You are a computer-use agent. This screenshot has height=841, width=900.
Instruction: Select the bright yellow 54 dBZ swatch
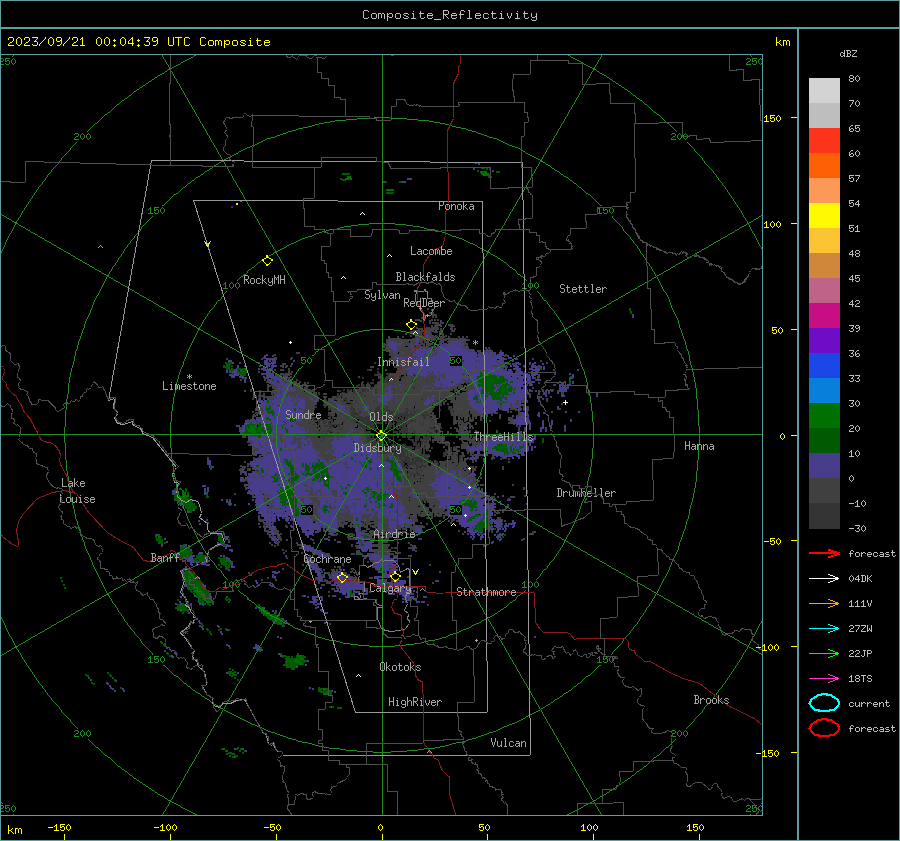pos(824,215)
